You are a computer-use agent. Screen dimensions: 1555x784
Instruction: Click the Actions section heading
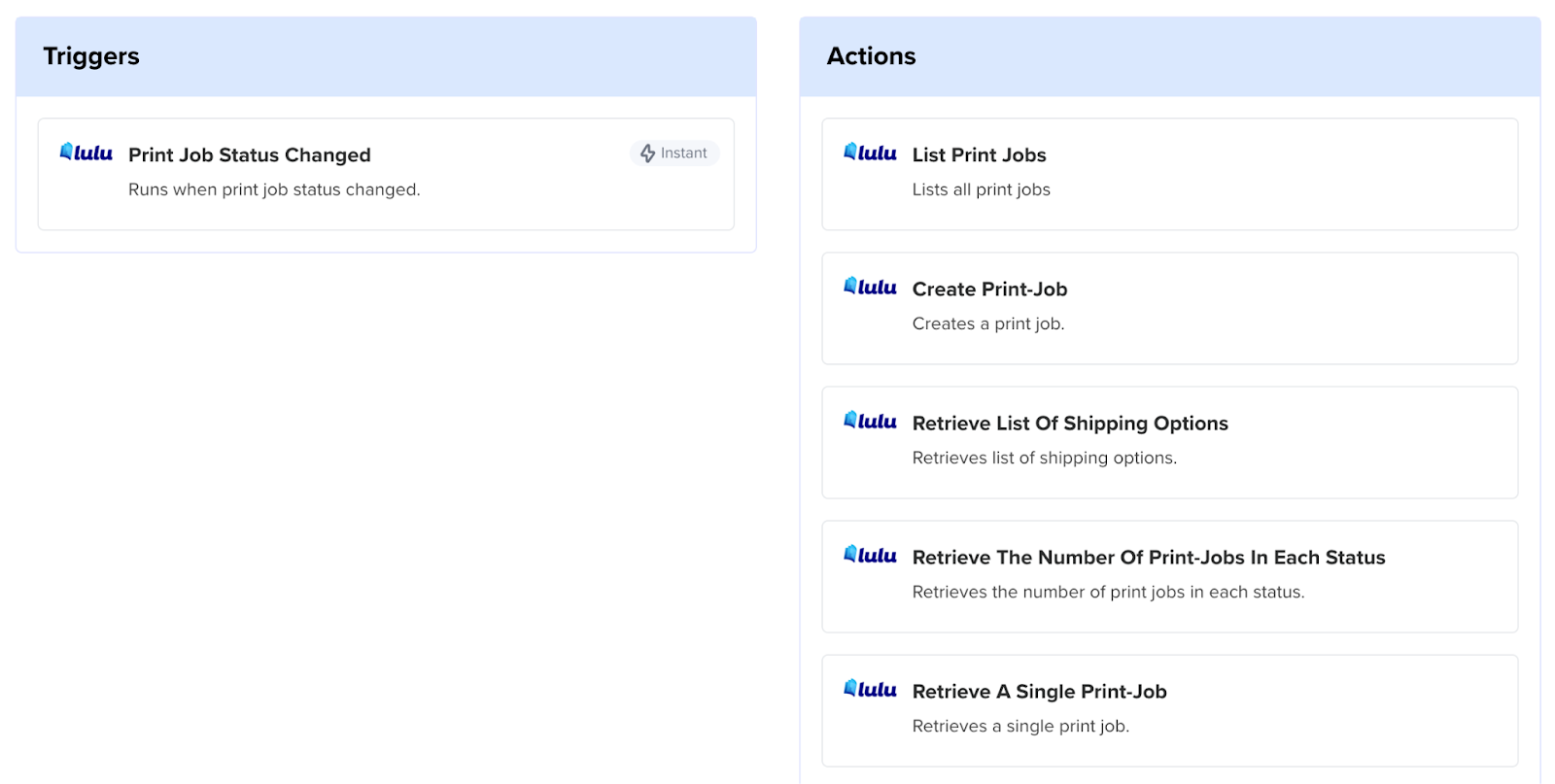pos(871,56)
